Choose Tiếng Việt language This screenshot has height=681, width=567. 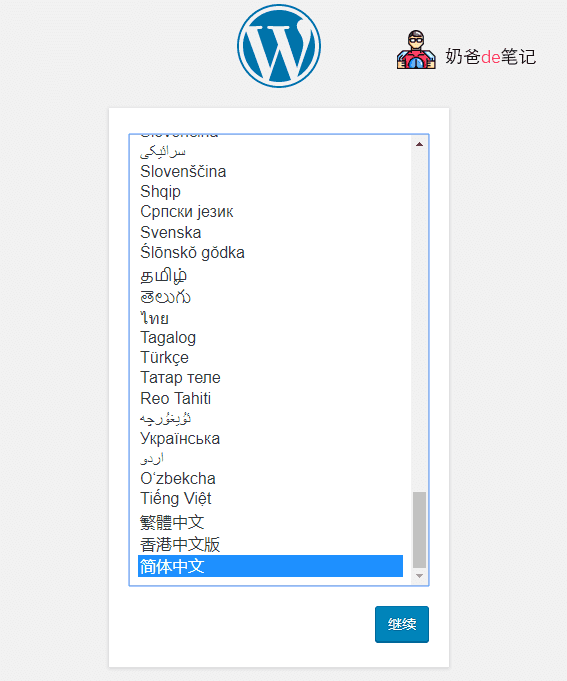[270, 499]
